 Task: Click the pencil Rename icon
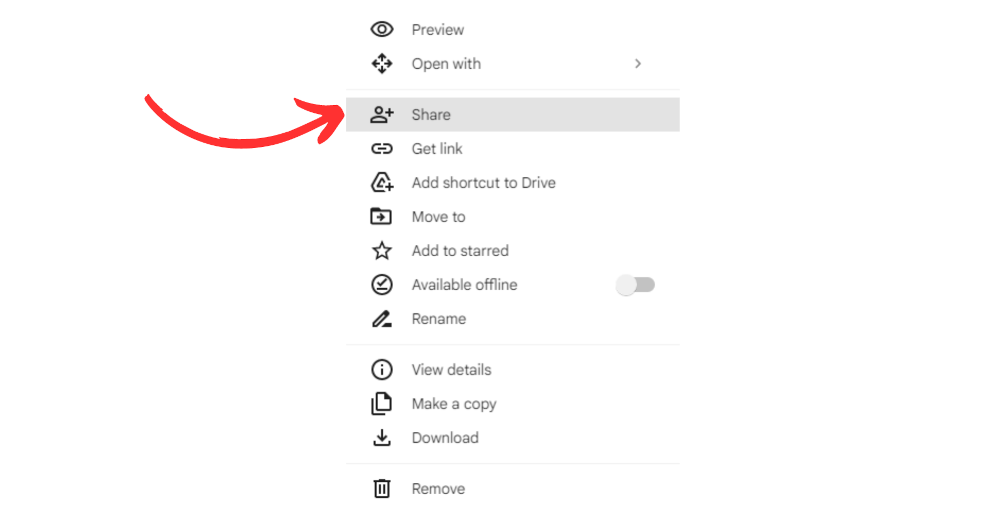point(381,319)
